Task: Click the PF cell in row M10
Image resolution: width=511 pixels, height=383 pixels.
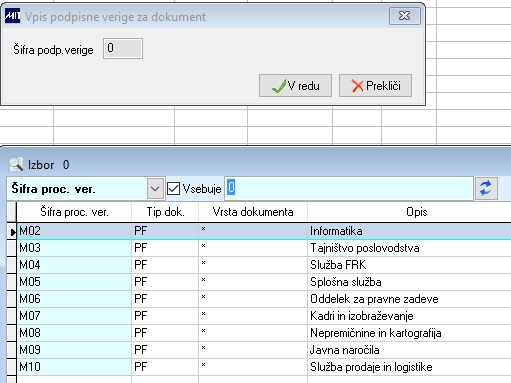Action: click(165, 367)
